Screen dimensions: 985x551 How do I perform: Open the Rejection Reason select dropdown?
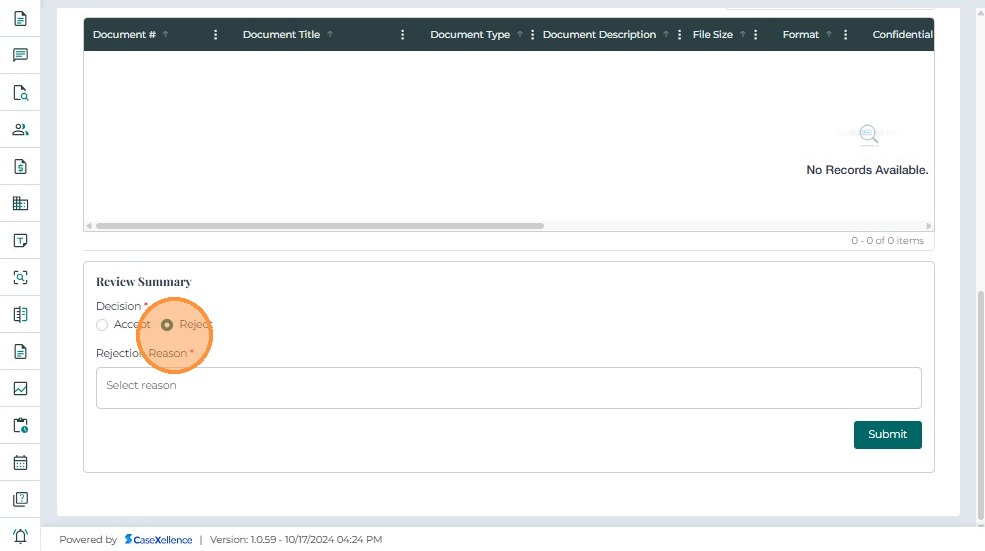[x=508, y=388]
